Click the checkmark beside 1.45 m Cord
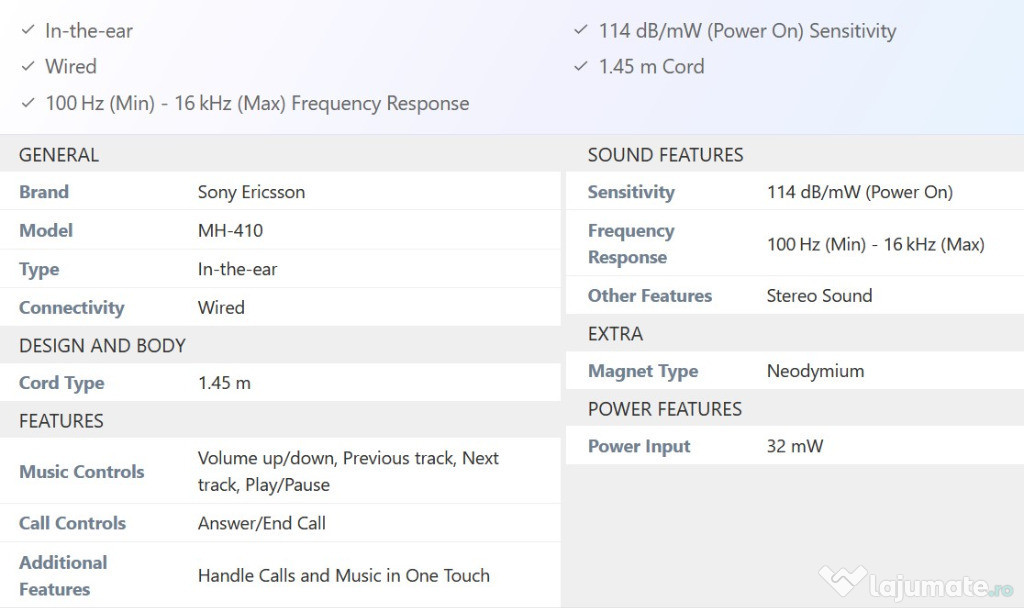The width and height of the screenshot is (1024, 608). (581, 66)
